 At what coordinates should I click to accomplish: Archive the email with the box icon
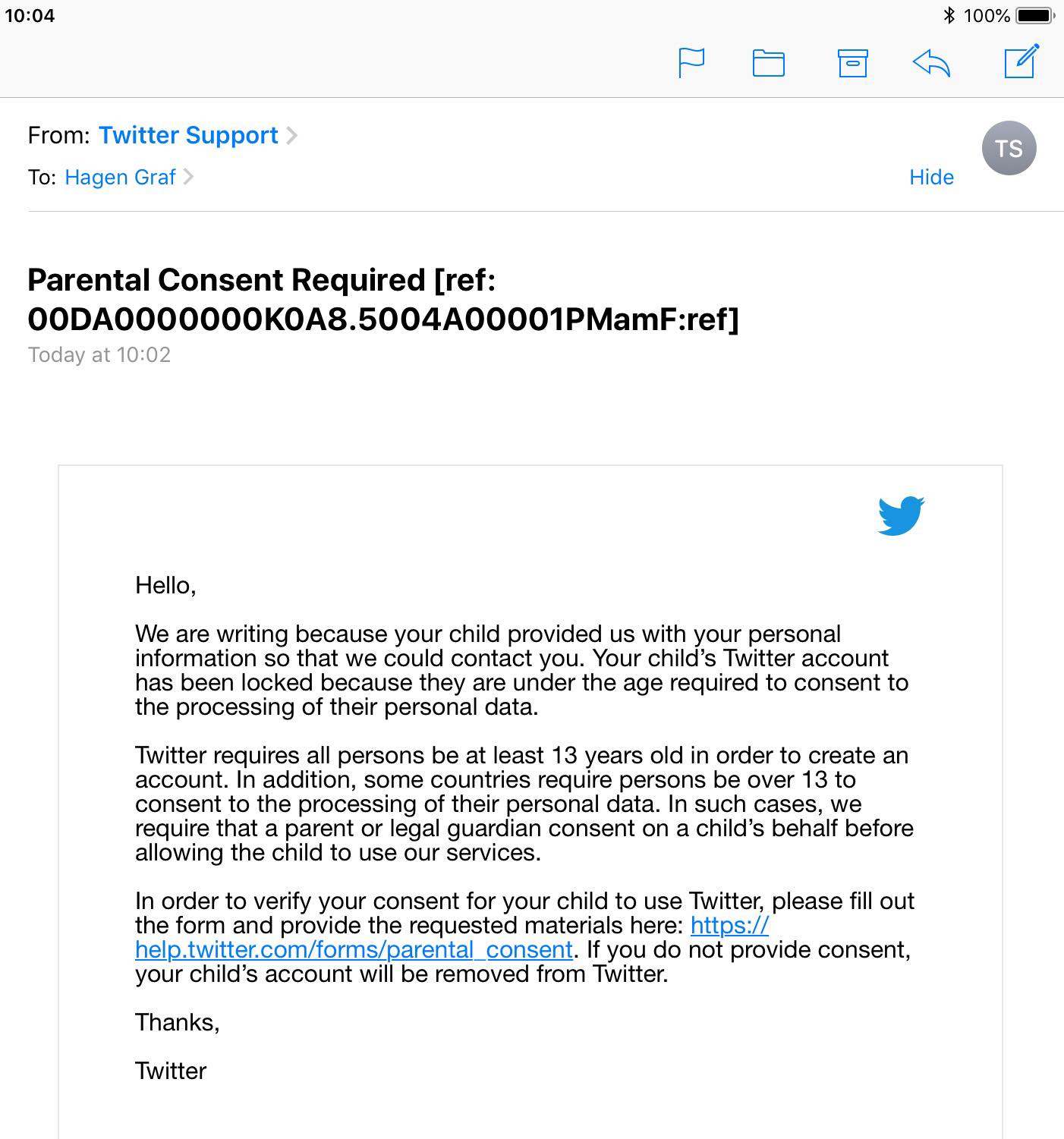(852, 63)
